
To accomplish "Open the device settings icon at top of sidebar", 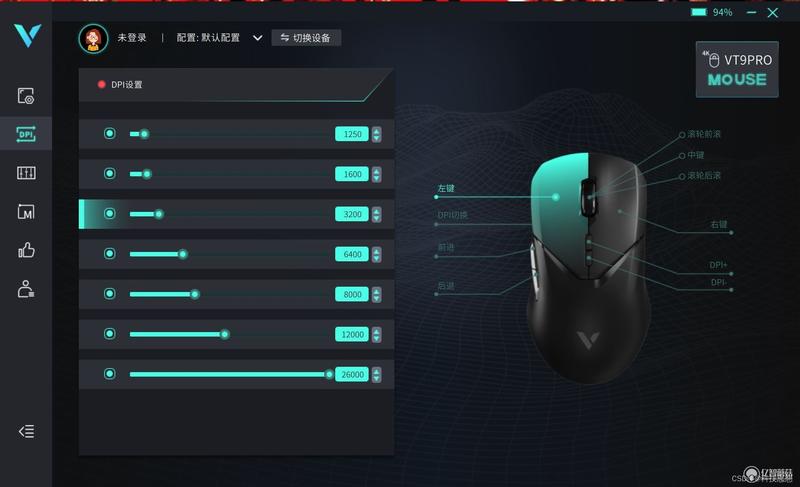I will (x=26, y=96).
